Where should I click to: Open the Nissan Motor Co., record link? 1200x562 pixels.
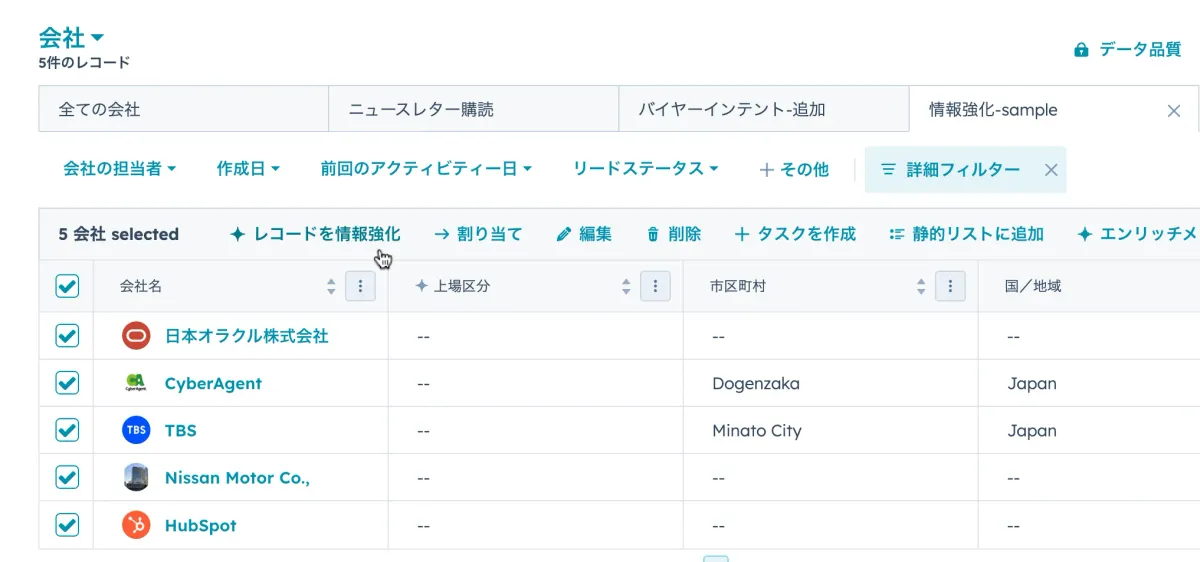coord(237,478)
